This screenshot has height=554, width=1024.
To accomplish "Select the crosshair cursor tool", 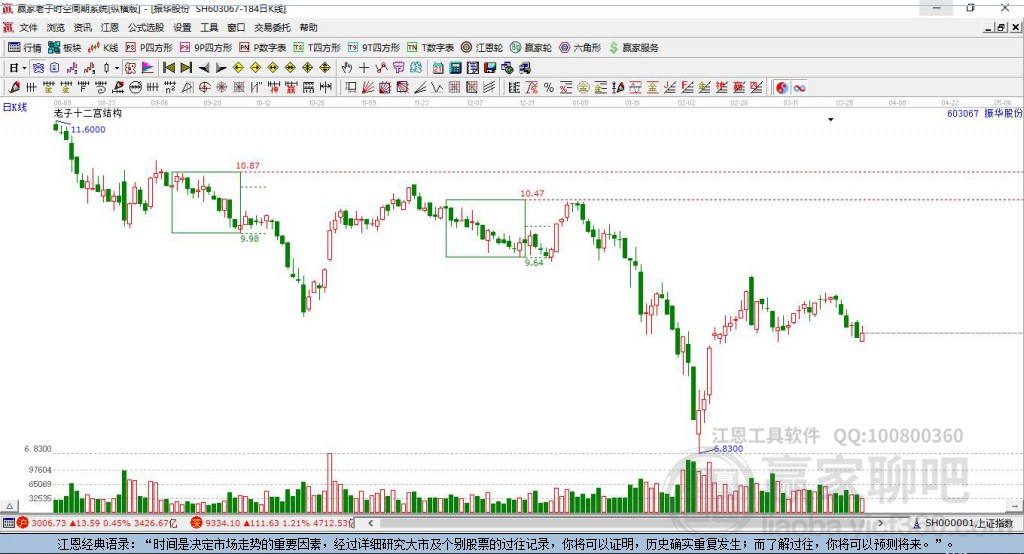I will click(364, 67).
